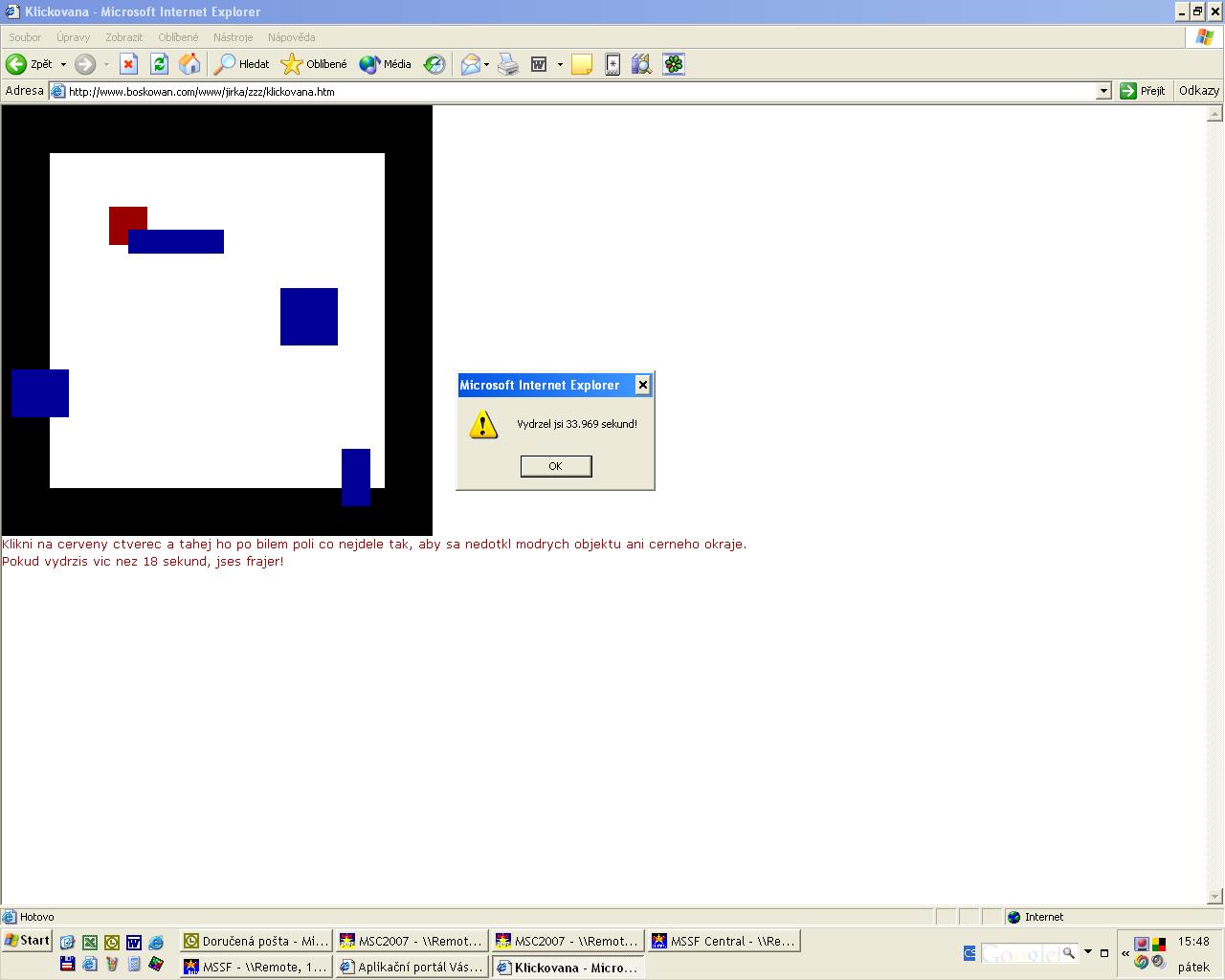Screen dimensions: 1225x980
Task: Open the History toolbar icon
Action: (434, 64)
